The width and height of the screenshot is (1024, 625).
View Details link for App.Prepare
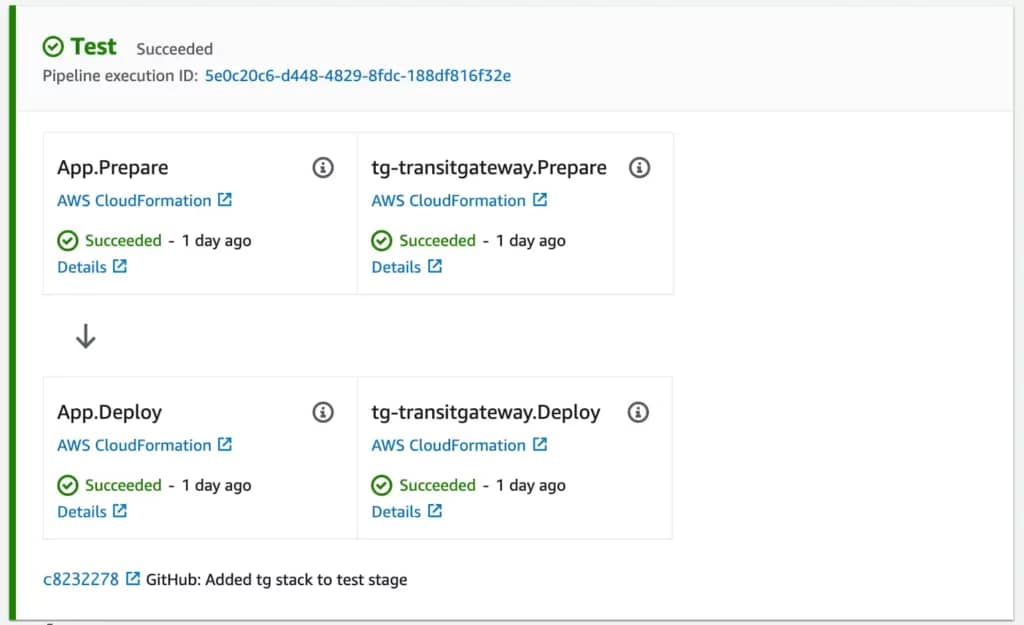point(82,267)
